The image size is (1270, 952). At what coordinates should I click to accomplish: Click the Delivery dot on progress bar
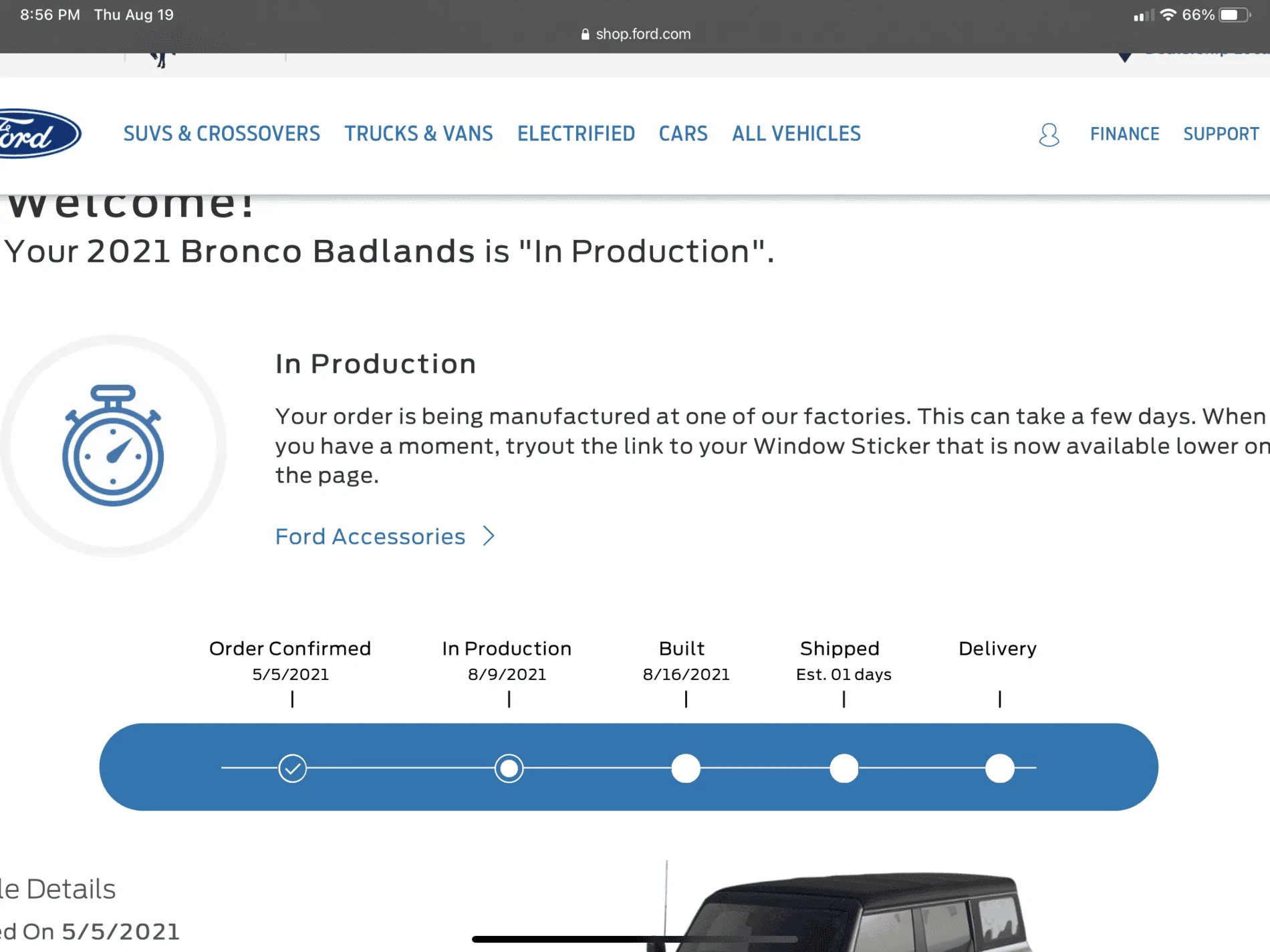(x=1000, y=768)
